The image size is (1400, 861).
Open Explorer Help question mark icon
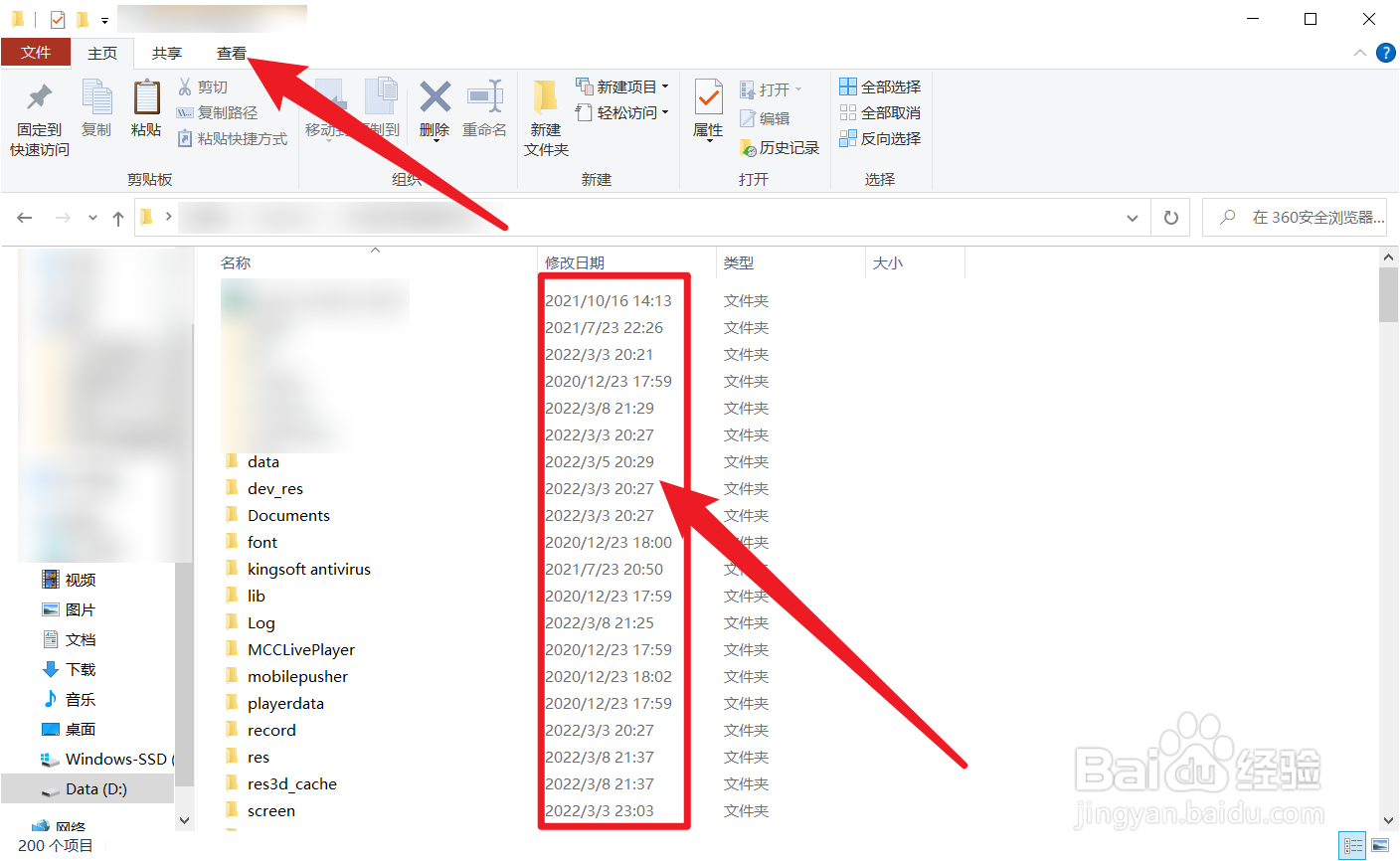coord(1385,53)
